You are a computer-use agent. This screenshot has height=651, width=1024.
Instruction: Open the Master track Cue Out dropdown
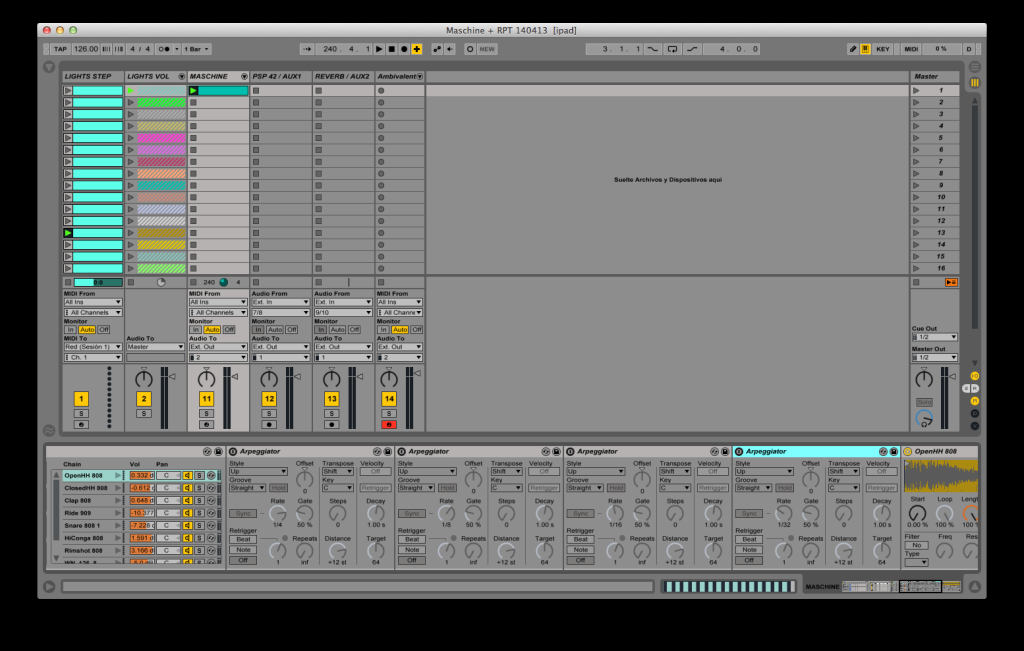pos(934,337)
